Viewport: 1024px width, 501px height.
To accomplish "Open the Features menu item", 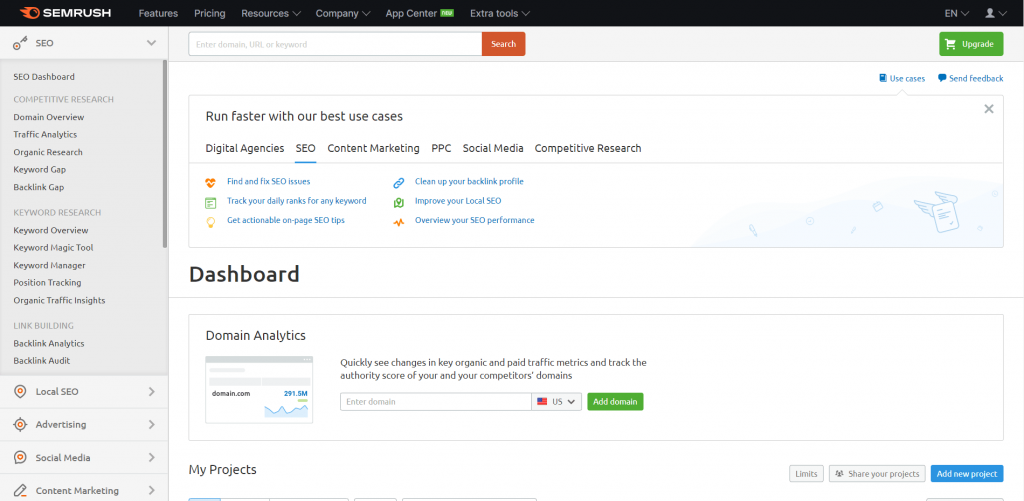I will (158, 13).
